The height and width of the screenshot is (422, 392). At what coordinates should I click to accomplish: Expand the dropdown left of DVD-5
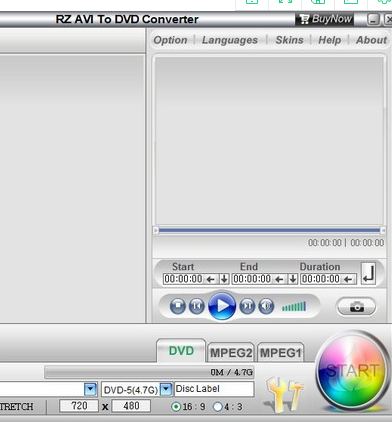pyautogui.click(x=90, y=389)
